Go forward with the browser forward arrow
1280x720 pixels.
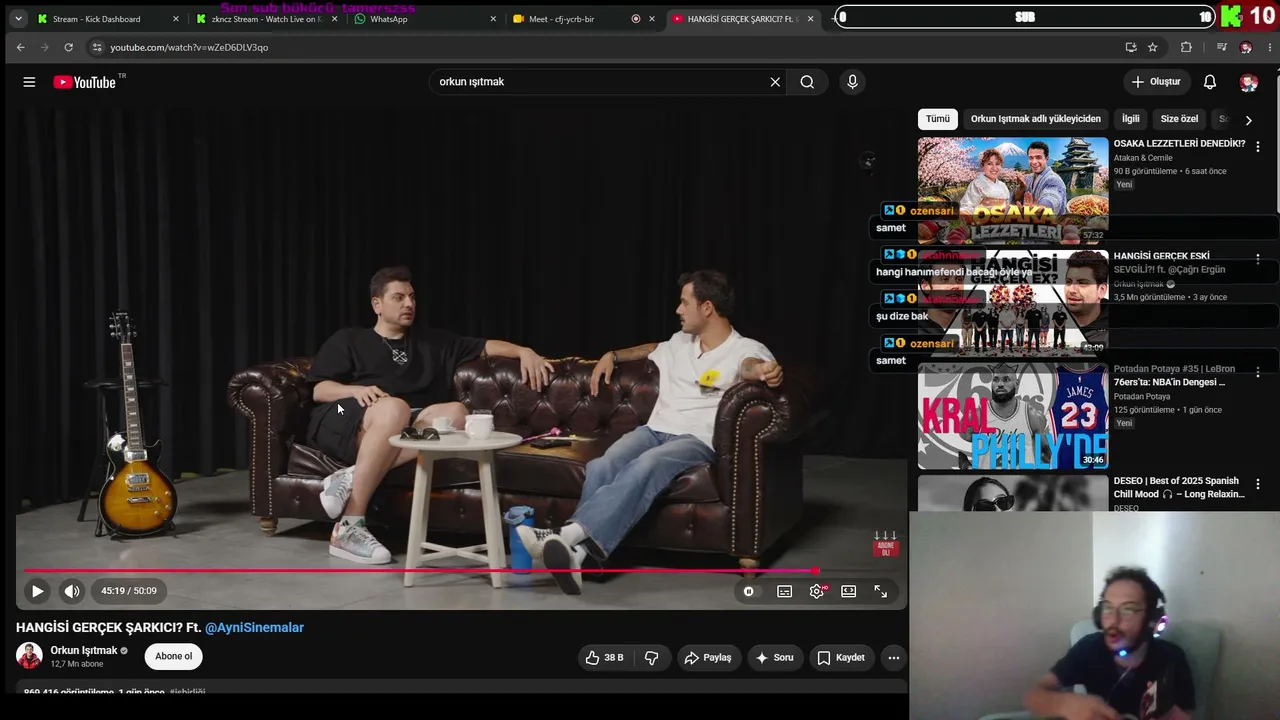pos(44,47)
